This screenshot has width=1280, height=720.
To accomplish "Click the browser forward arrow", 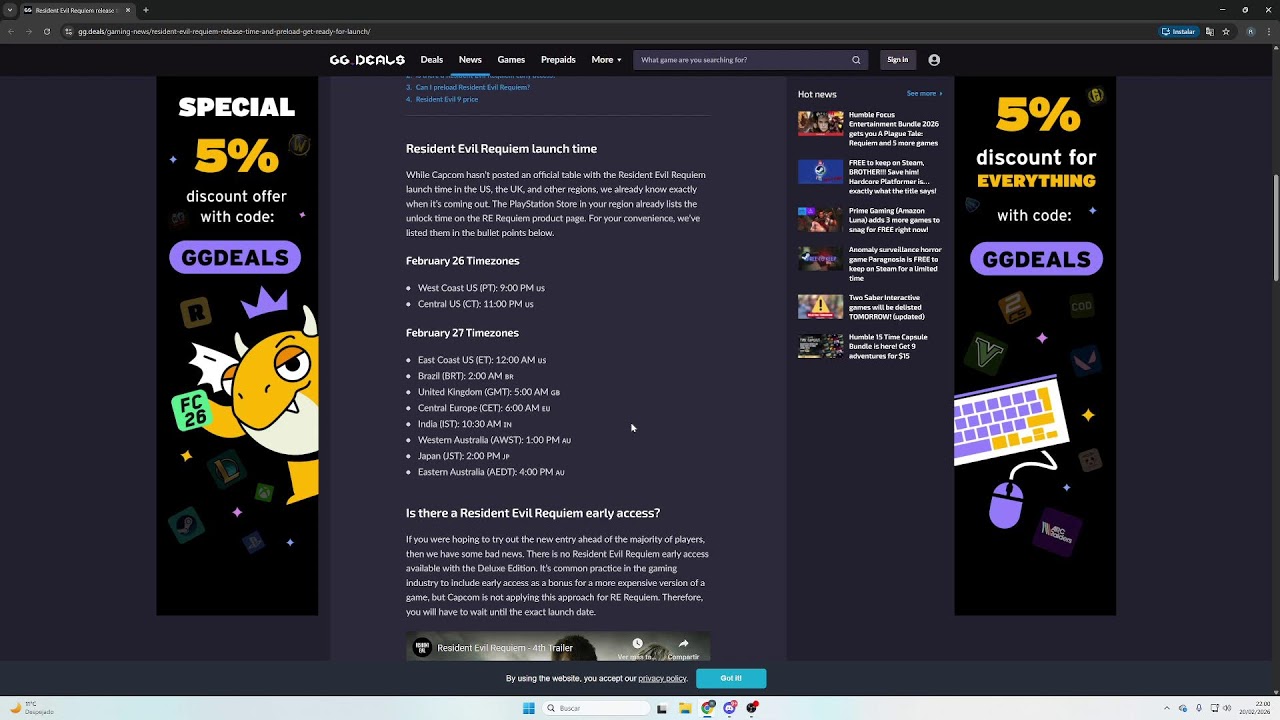I will pos(28,31).
